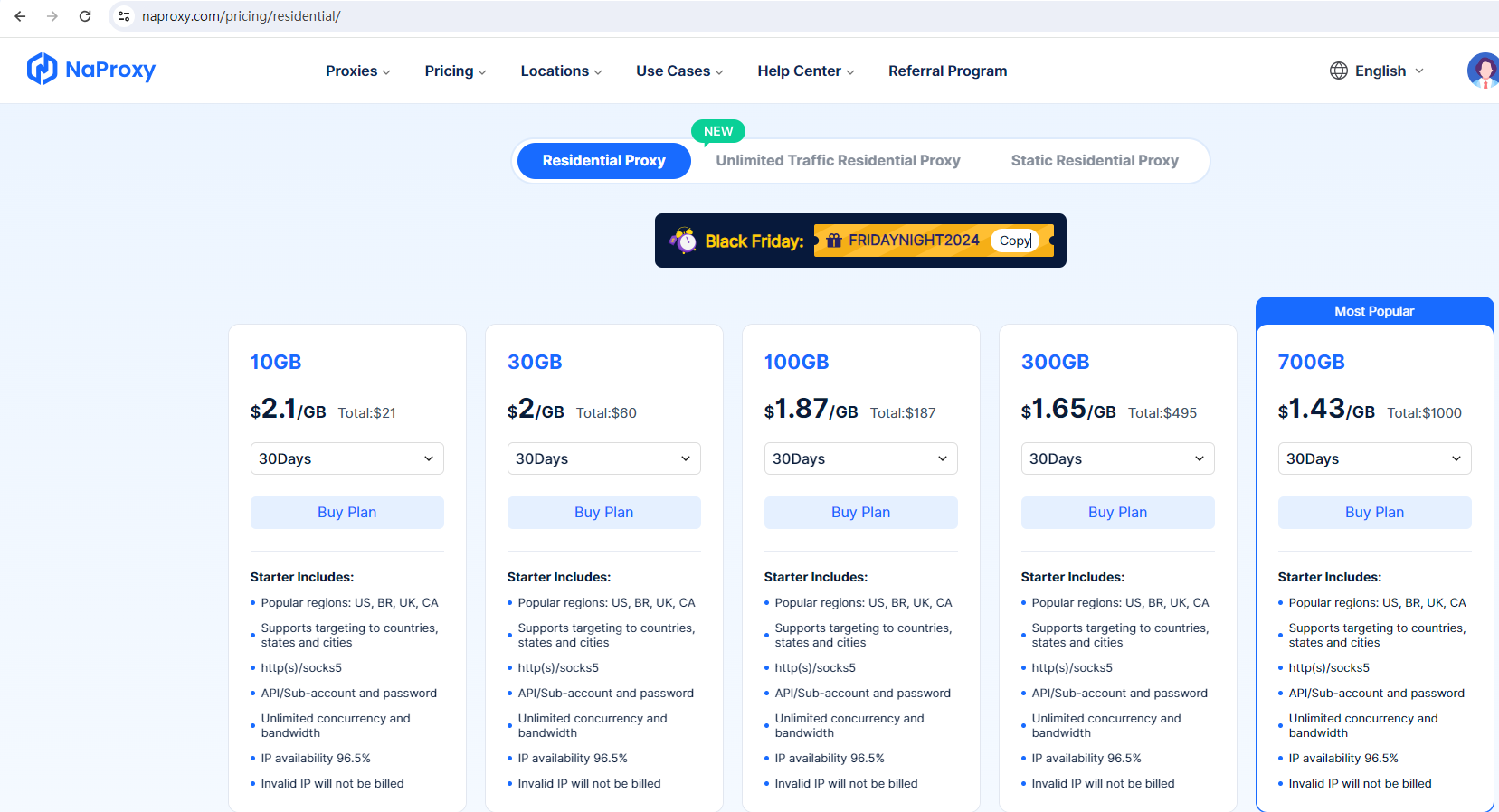Click the Total:$1000 text
1499x812 pixels.
(1425, 413)
